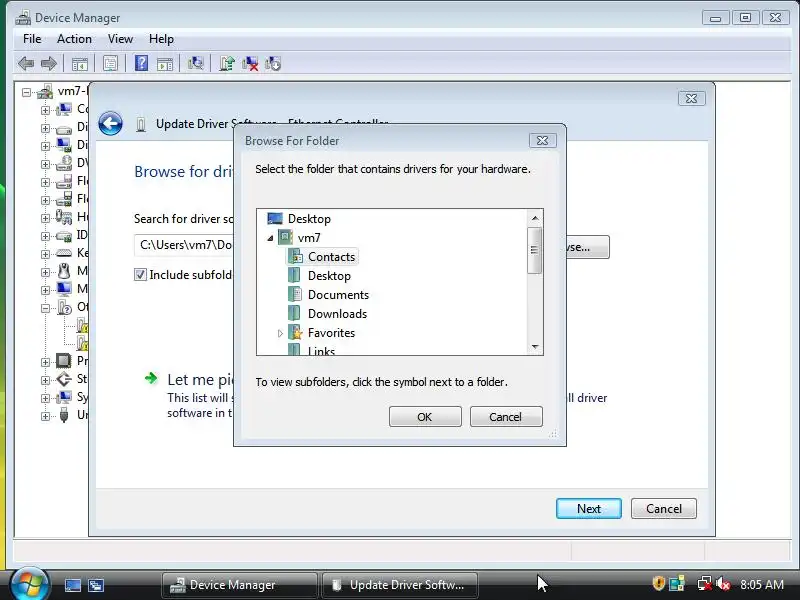Click the folder list scroll down arrow
Viewport: 800px width, 600px height.
coord(535,346)
